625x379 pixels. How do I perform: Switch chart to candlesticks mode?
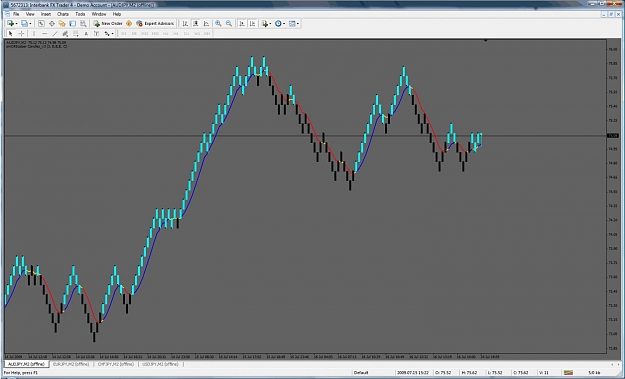click(x=195, y=24)
